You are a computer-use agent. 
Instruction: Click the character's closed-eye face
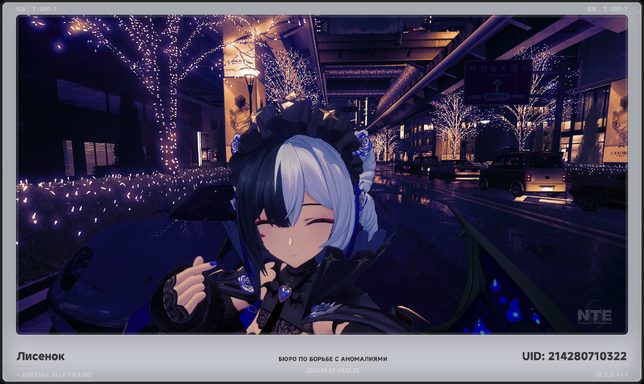click(292, 234)
